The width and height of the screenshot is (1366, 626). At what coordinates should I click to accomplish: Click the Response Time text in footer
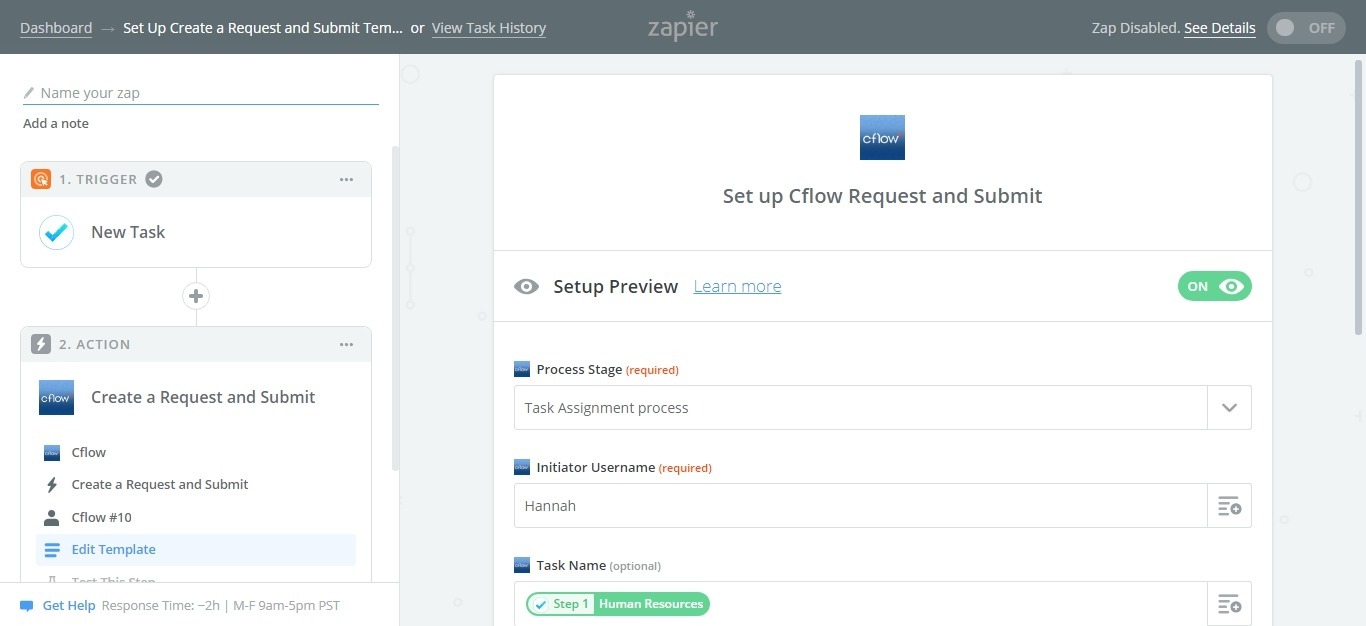[x=221, y=606]
